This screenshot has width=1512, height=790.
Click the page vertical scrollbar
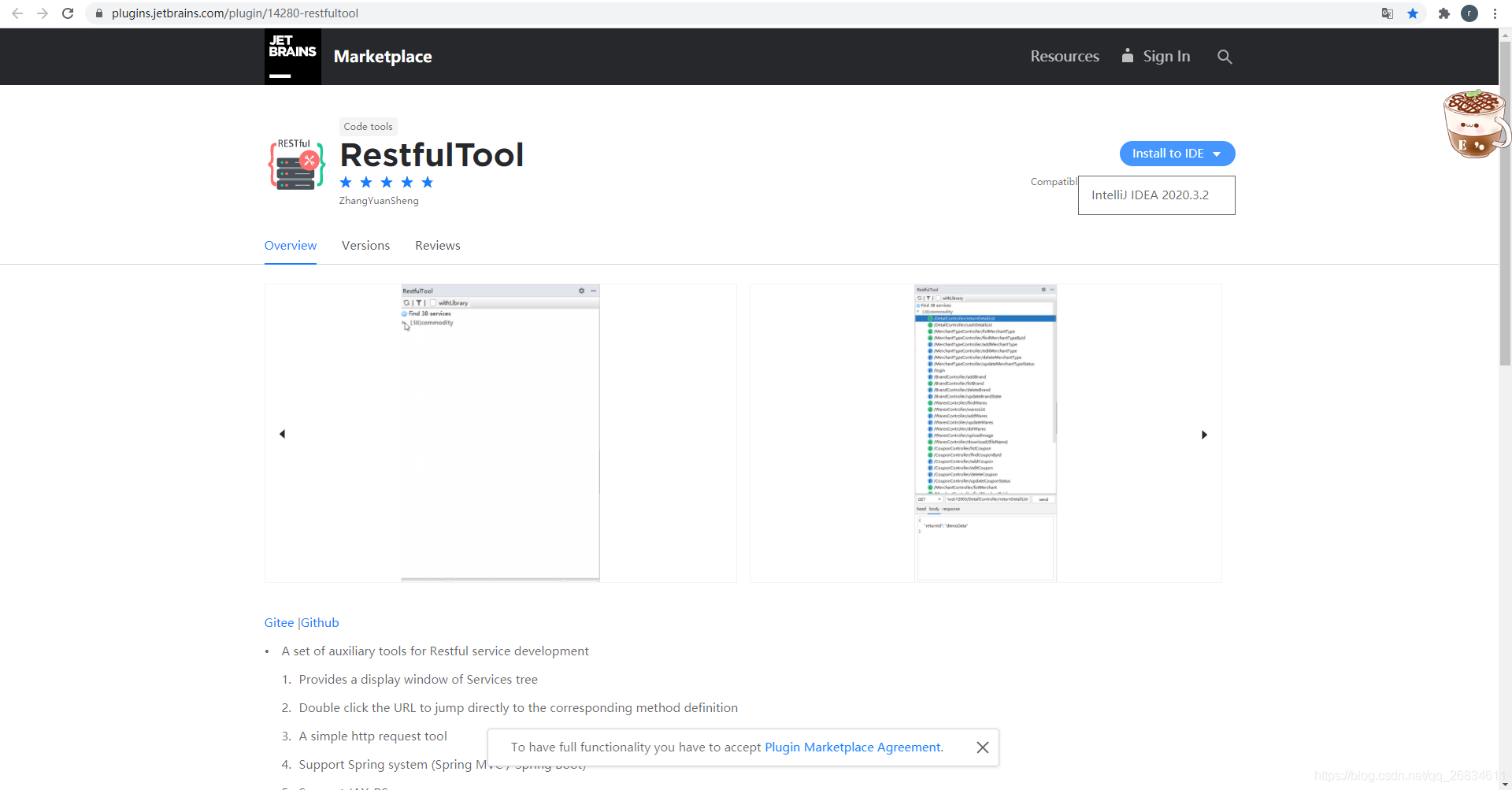(1505, 203)
